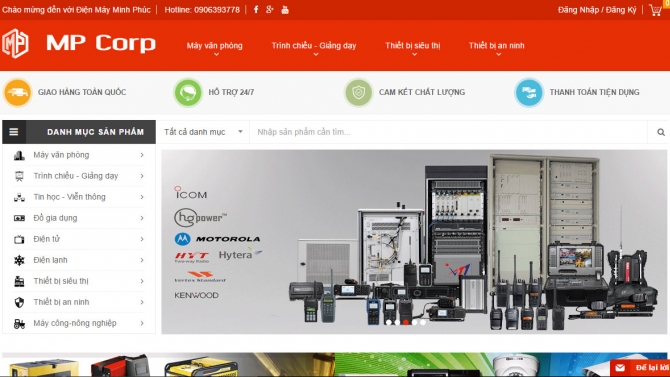The image size is (670, 377).
Task: Open Thiết bị siêu thị top menu
Action: click(412, 46)
